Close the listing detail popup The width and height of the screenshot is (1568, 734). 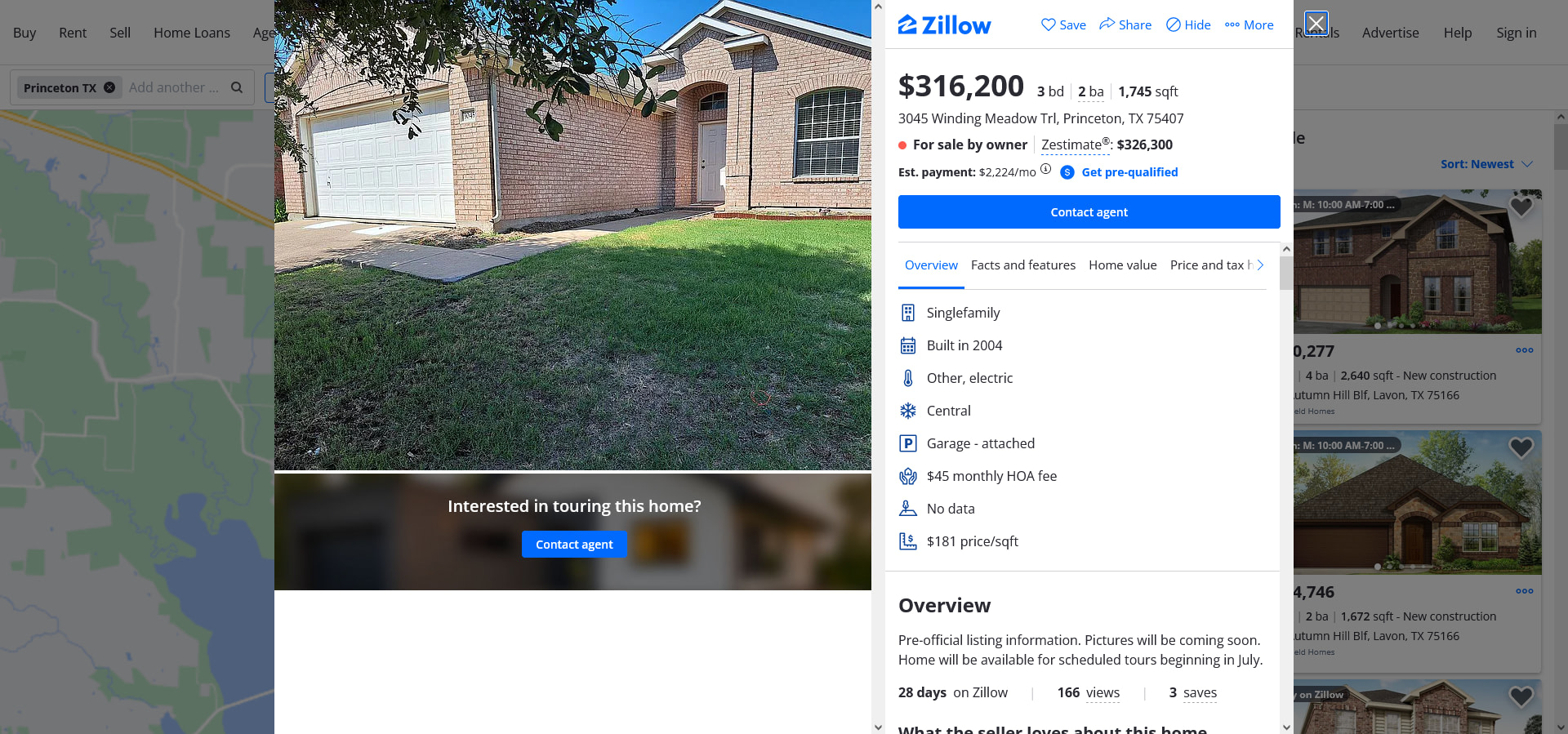click(1316, 23)
